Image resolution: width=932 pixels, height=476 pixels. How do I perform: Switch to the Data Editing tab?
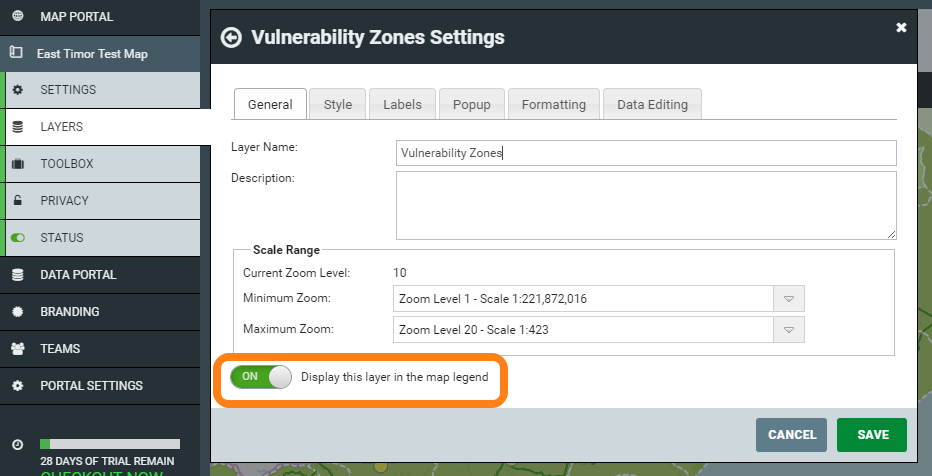(x=653, y=105)
